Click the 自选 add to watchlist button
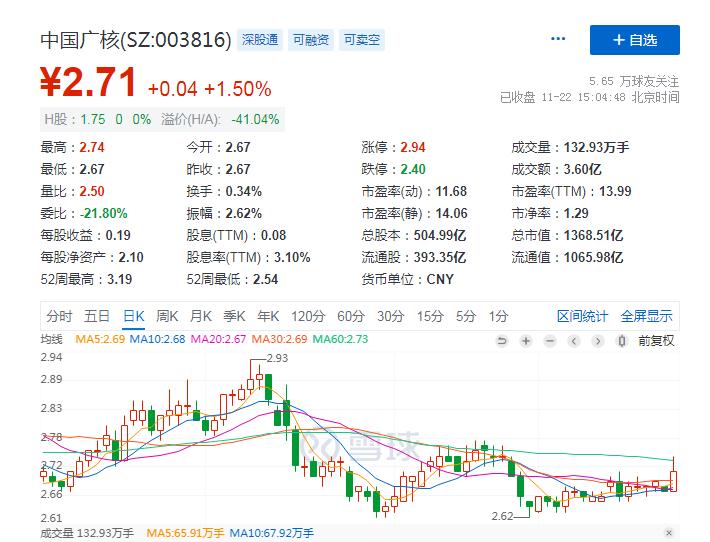 click(x=634, y=40)
